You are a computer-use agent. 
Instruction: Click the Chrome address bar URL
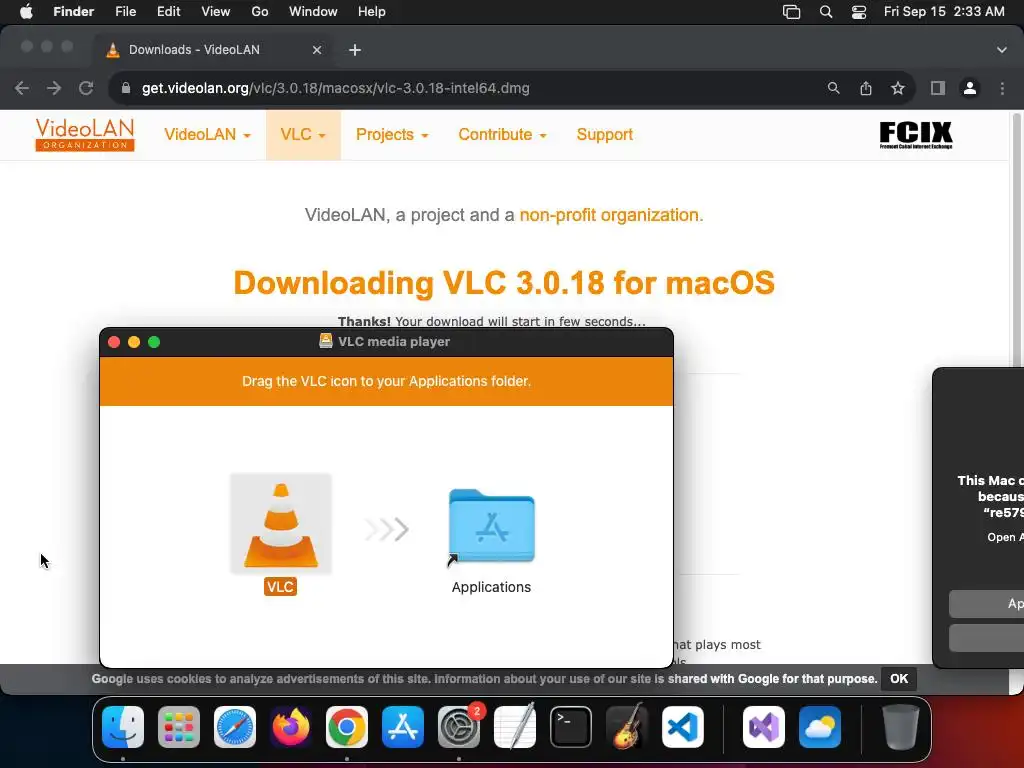click(336, 88)
